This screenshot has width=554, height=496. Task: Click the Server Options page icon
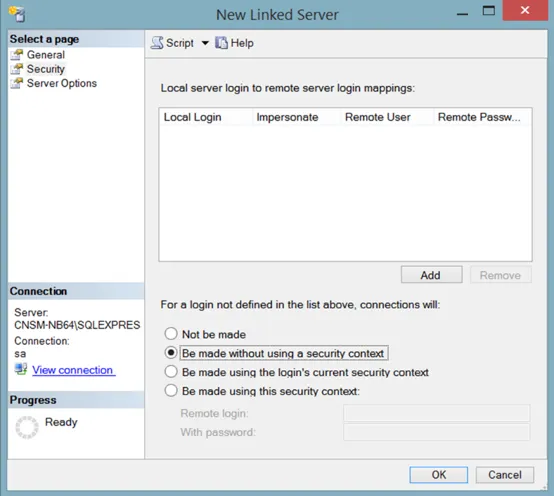17,83
